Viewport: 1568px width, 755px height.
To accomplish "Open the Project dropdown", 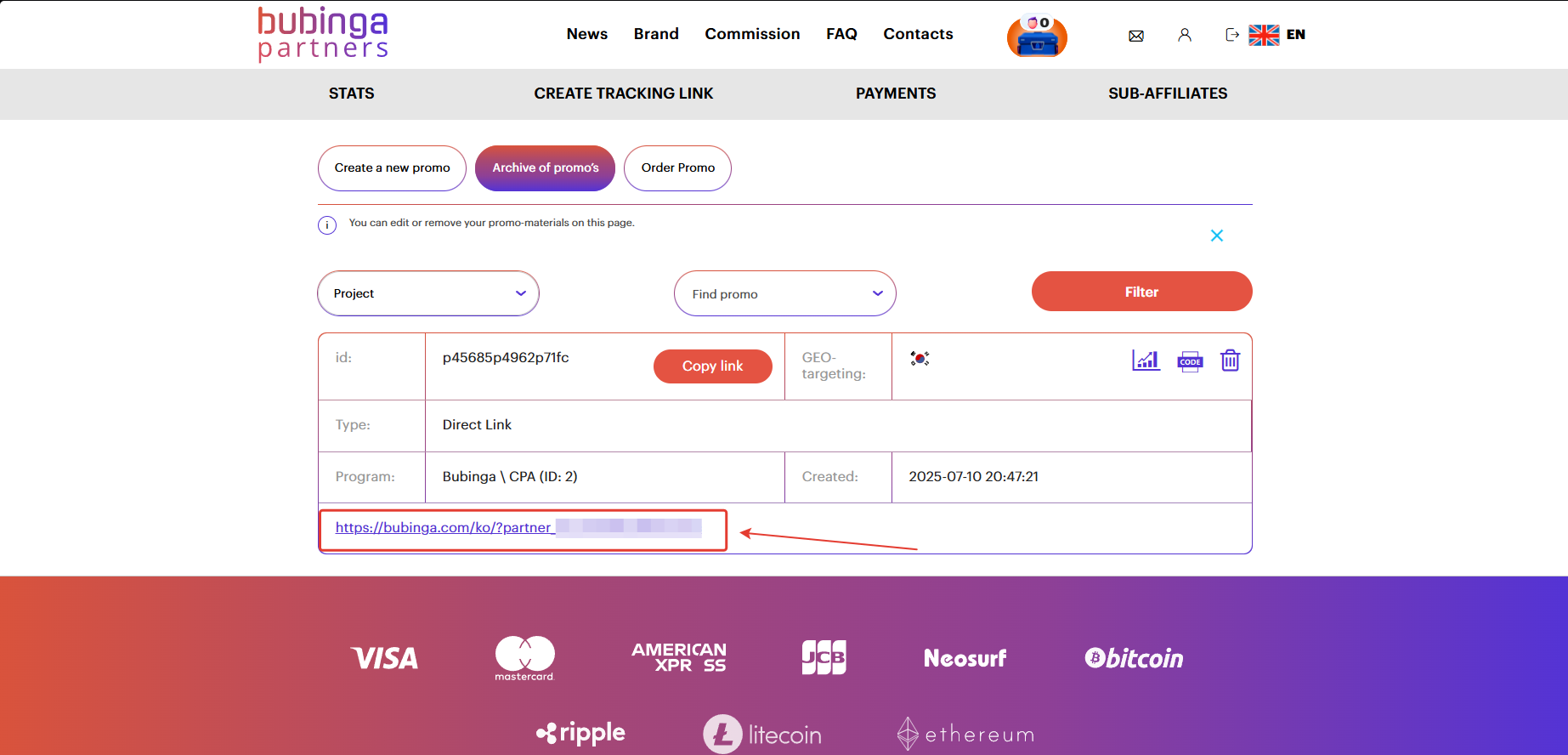I will tap(428, 293).
